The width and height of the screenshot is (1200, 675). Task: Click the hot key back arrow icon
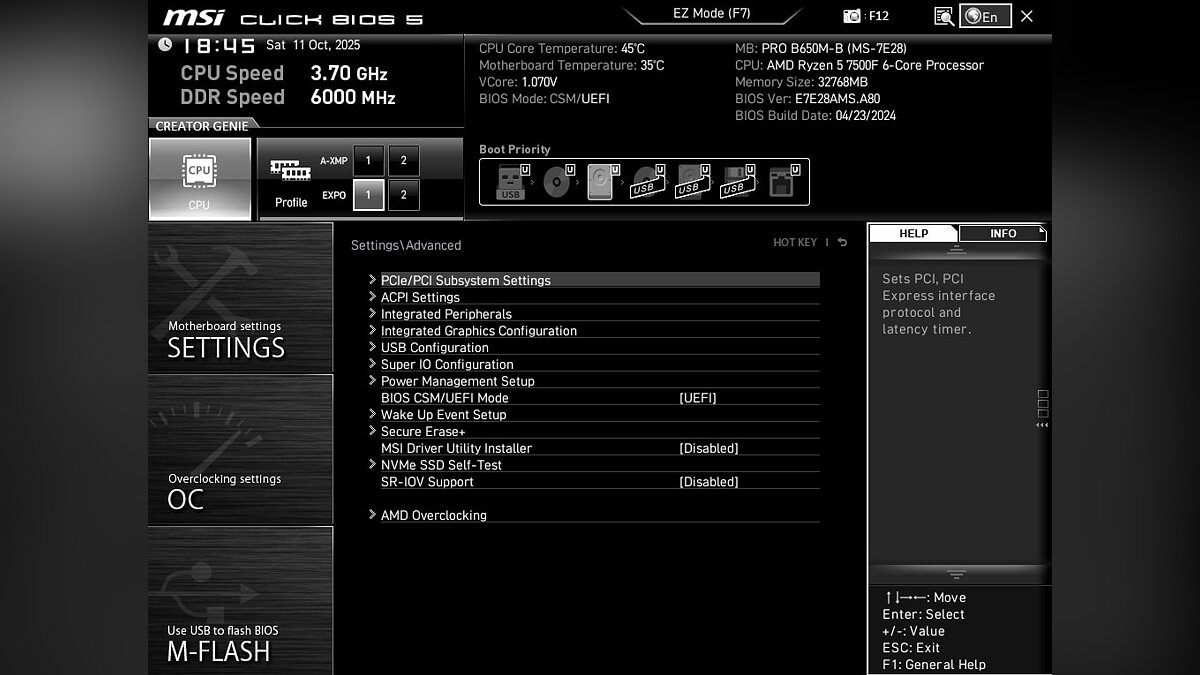(x=842, y=243)
